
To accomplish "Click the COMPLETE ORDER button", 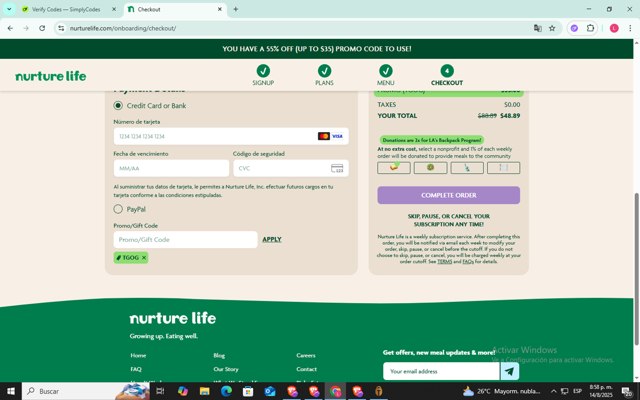I will (x=449, y=195).
